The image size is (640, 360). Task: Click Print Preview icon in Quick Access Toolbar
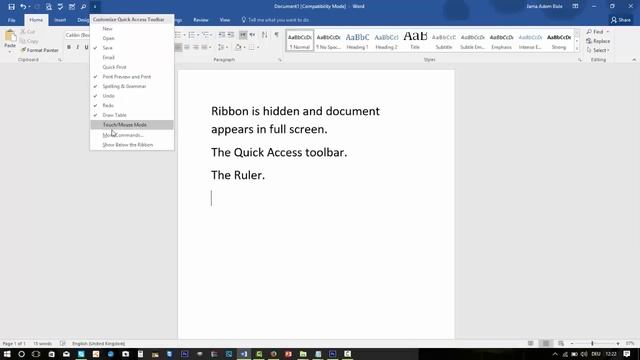pyautogui.click(x=49, y=7)
